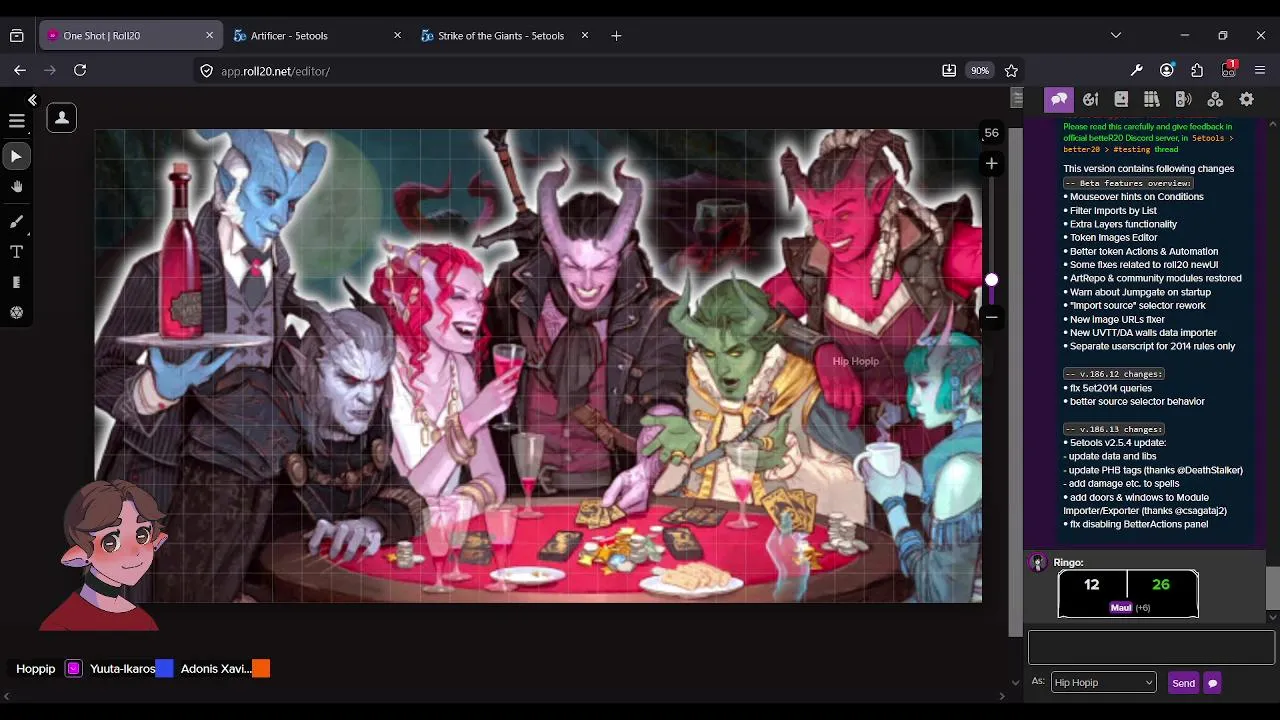
Task: Zoom out with the minus button
Action: (991, 317)
